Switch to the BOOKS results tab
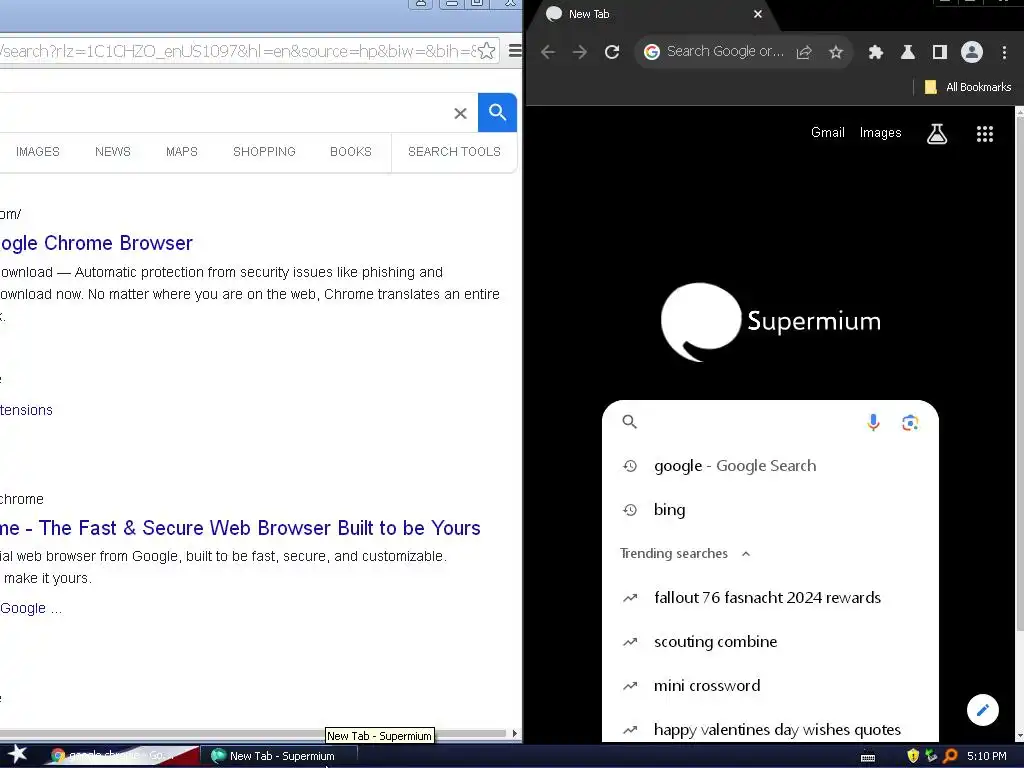Image resolution: width=1024 pixels, height=768 pixels. click(x=351, y=152)
